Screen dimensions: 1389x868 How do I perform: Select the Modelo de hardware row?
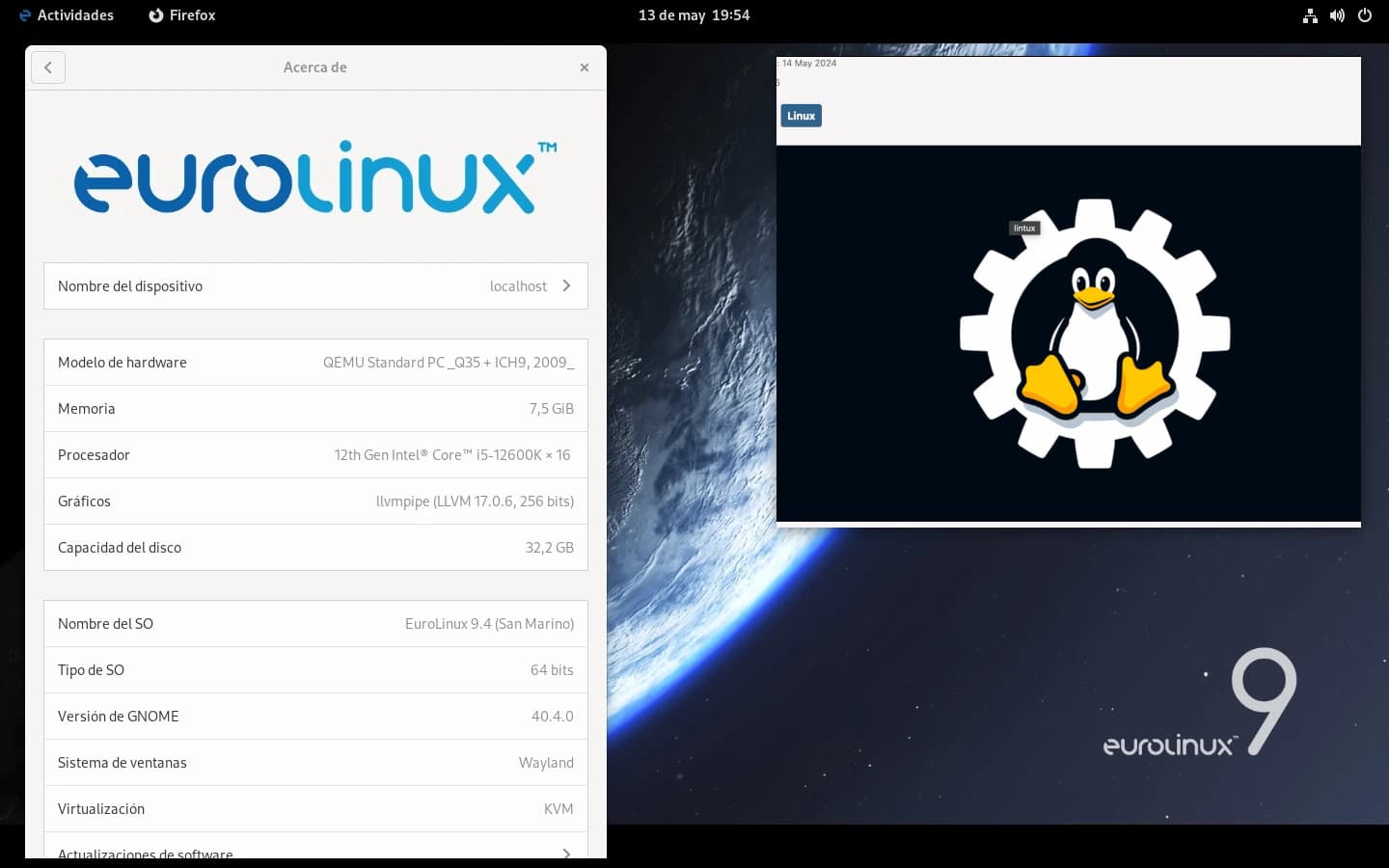[315, 363]
